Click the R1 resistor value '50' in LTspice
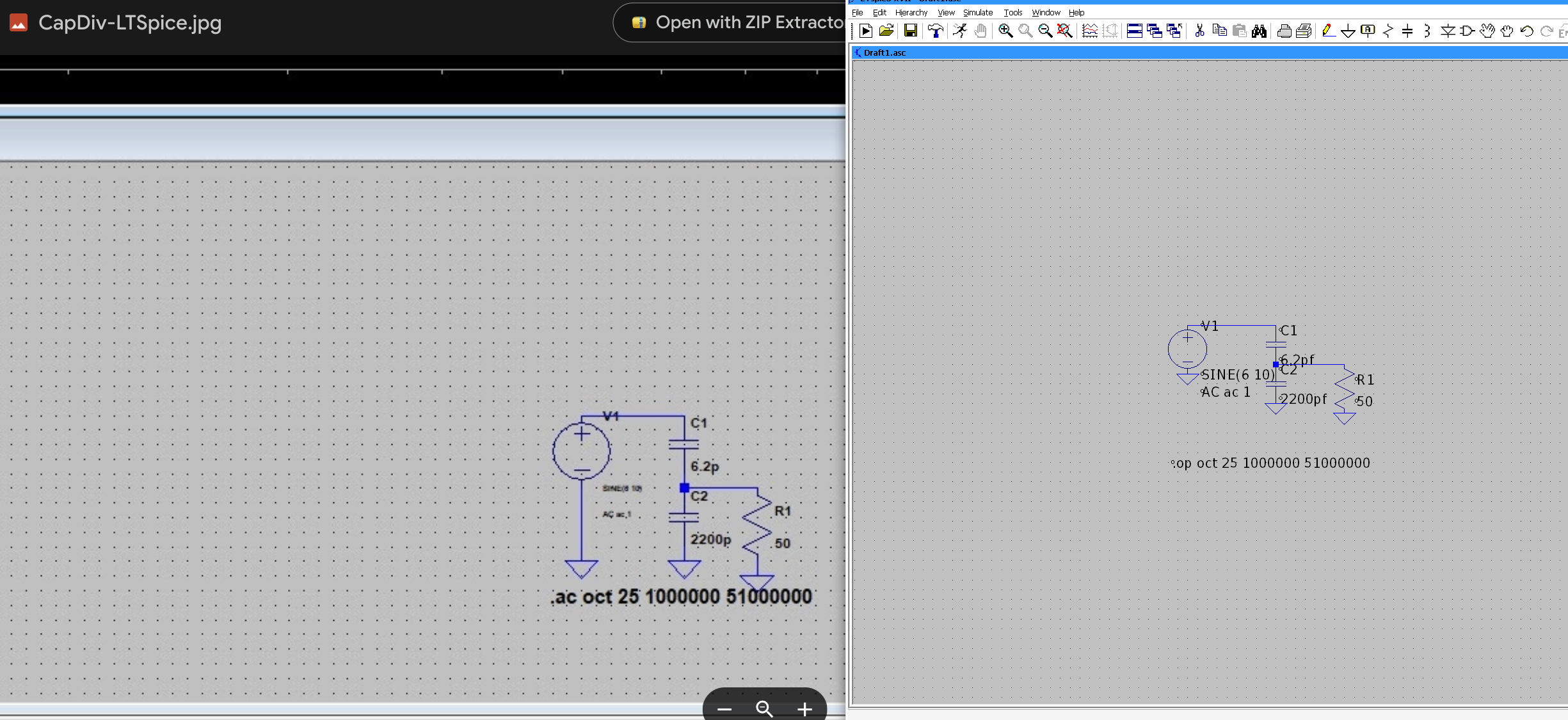This screenshot has height=720, width=1568. (x=1364, y=401)
